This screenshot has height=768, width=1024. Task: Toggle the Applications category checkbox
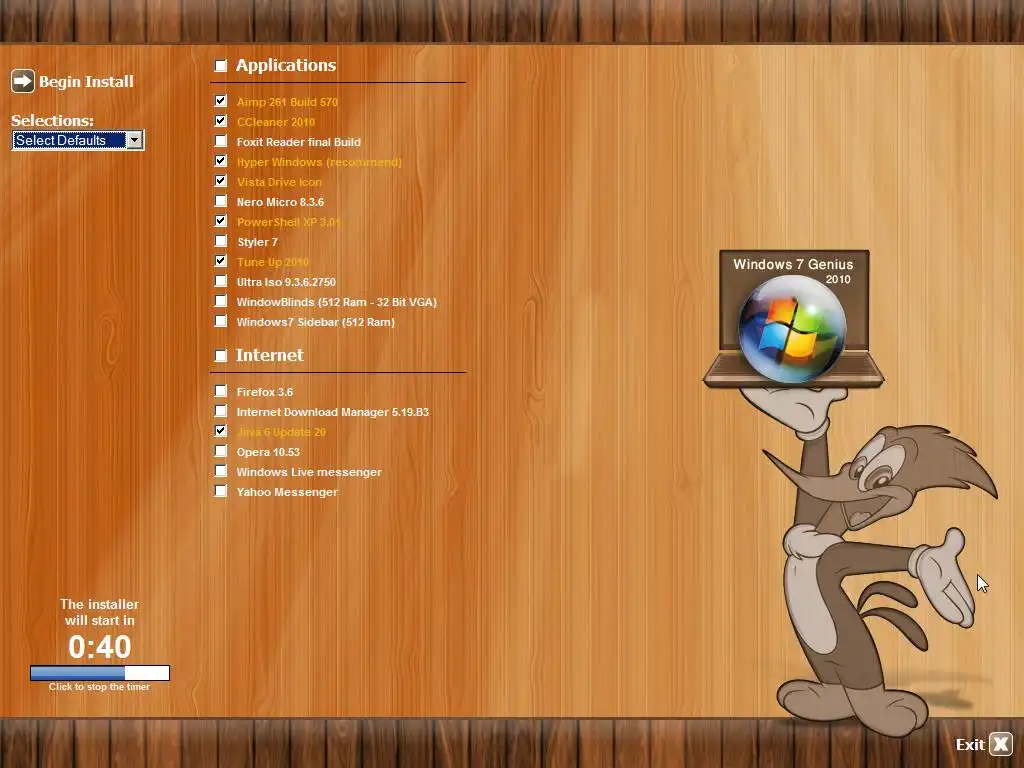point(221,65)
